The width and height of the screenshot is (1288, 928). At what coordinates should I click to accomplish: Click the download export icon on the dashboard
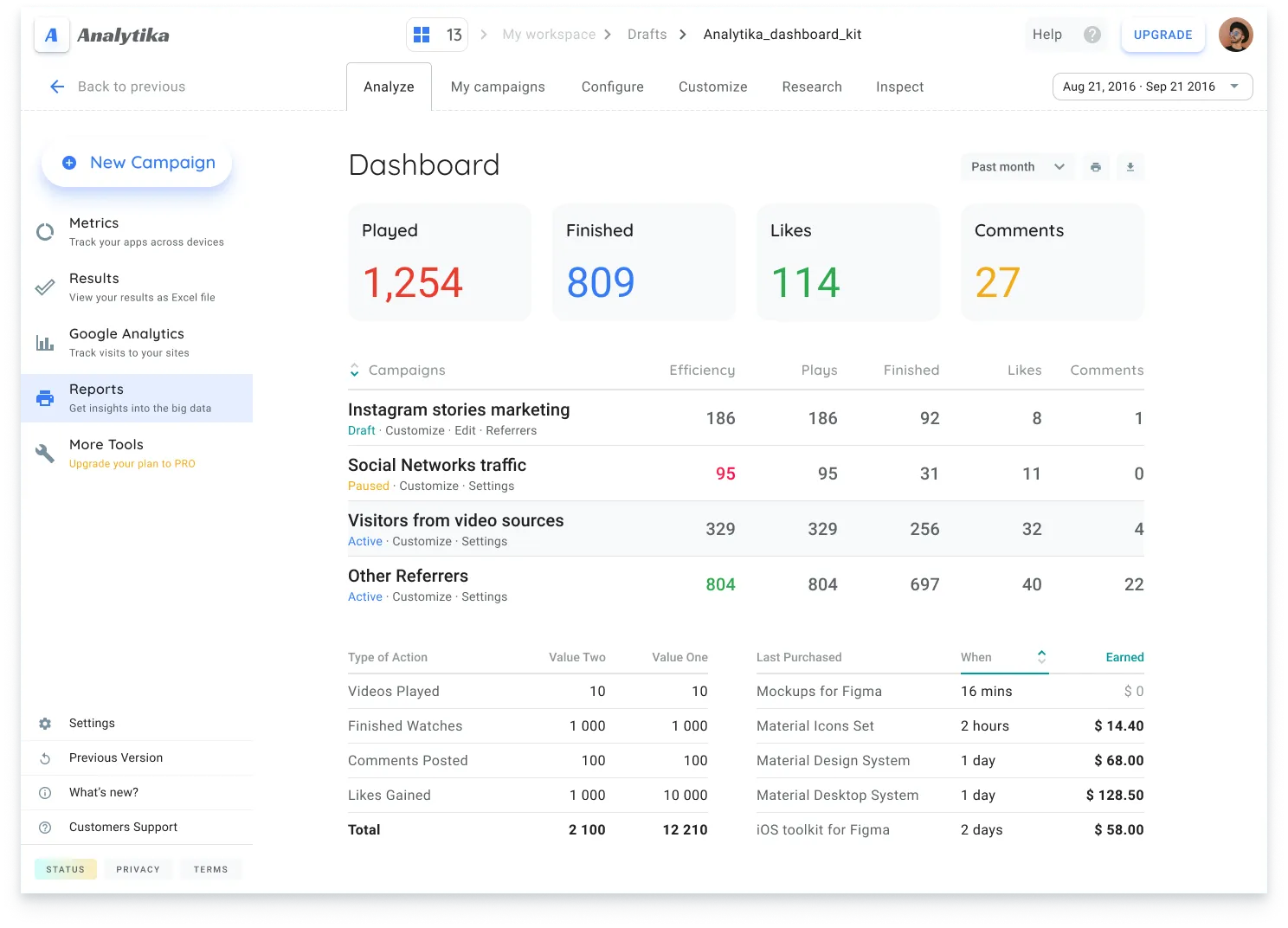tap(1130, 167)
